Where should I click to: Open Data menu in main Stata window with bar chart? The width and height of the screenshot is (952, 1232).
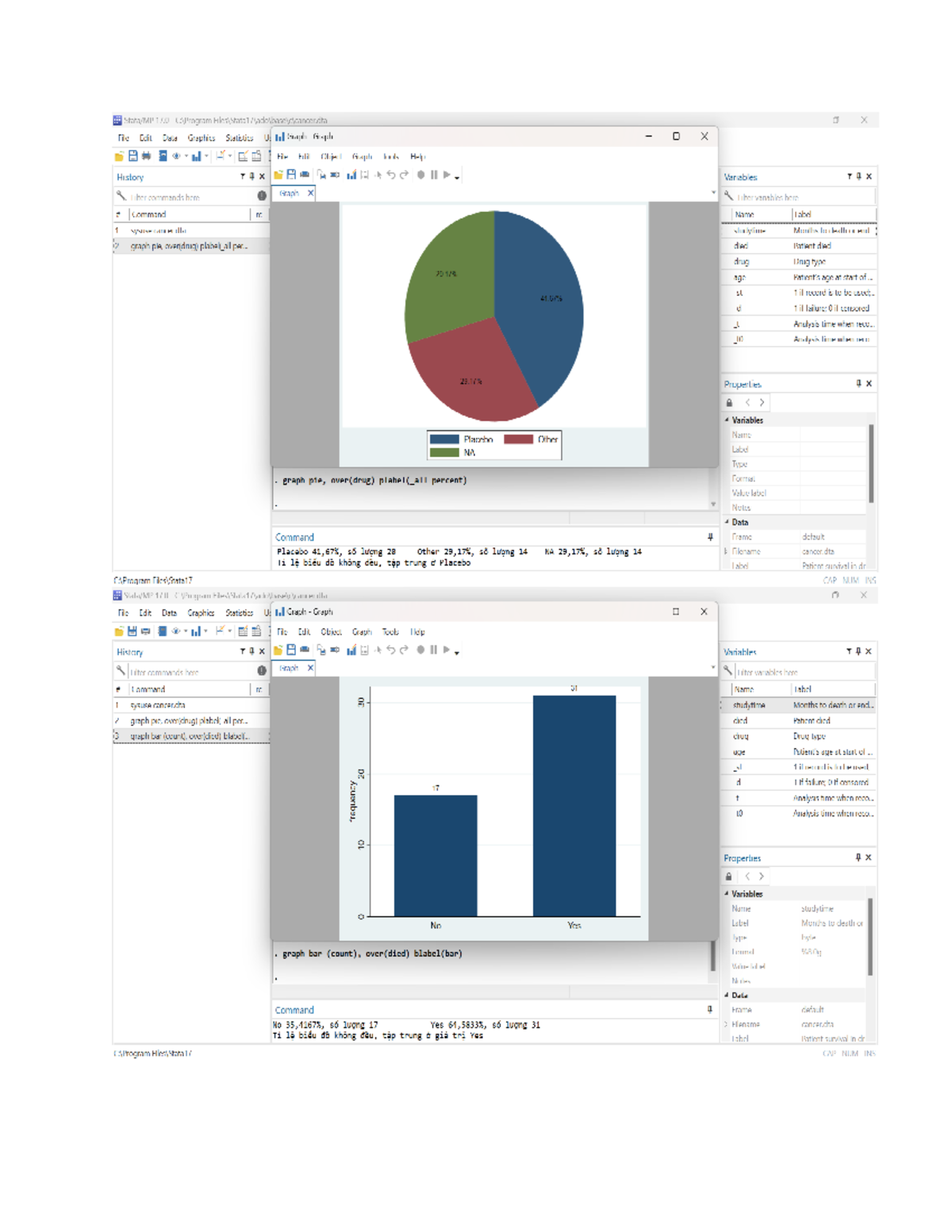[169, 613]
